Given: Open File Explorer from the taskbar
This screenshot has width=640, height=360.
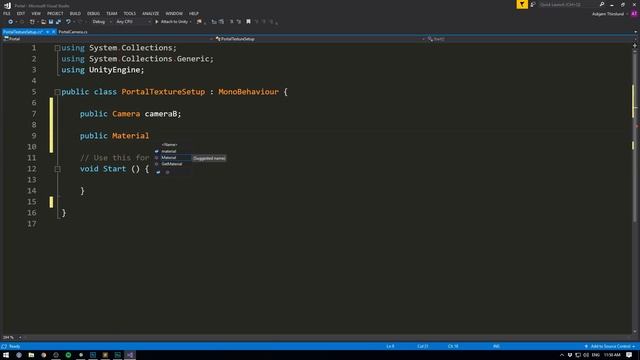Looking at the screenshot, I should [x=31, y=355].
